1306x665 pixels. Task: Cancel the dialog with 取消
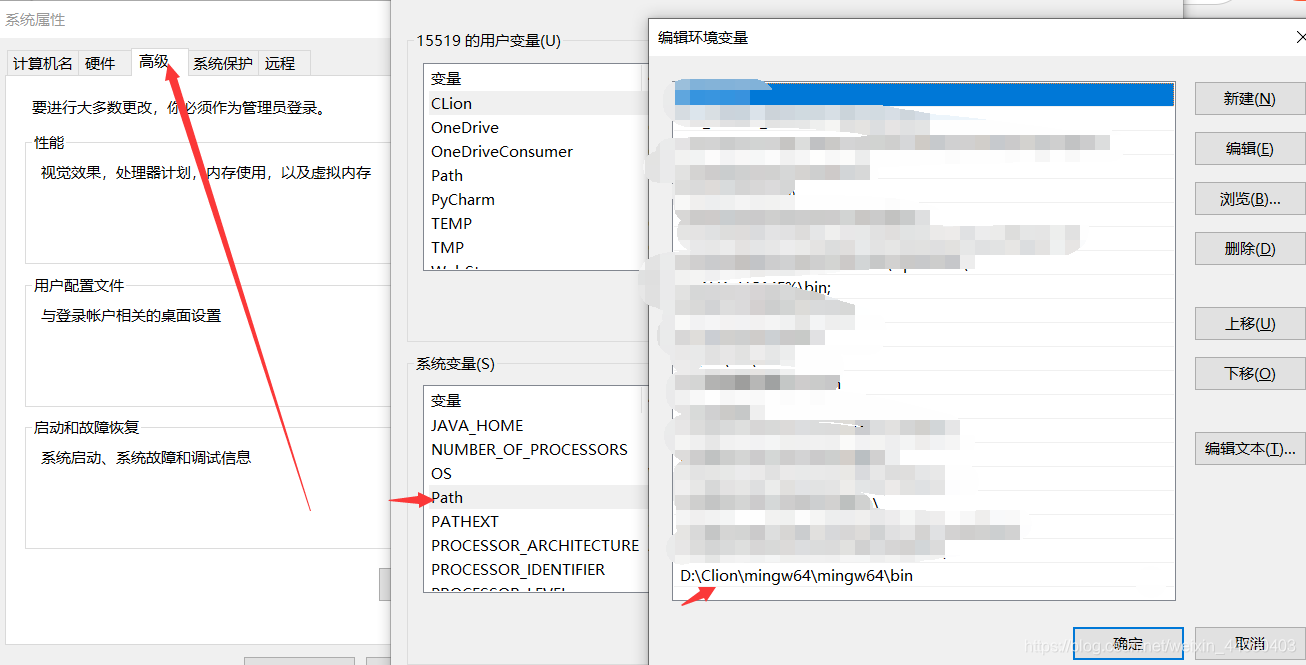[x=1248, y=644]
